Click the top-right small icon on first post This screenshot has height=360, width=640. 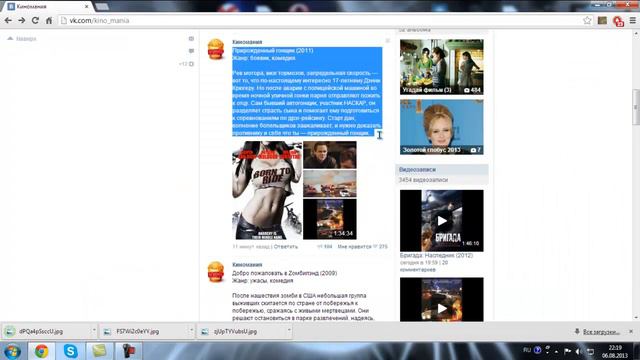(x=387, y=40)
